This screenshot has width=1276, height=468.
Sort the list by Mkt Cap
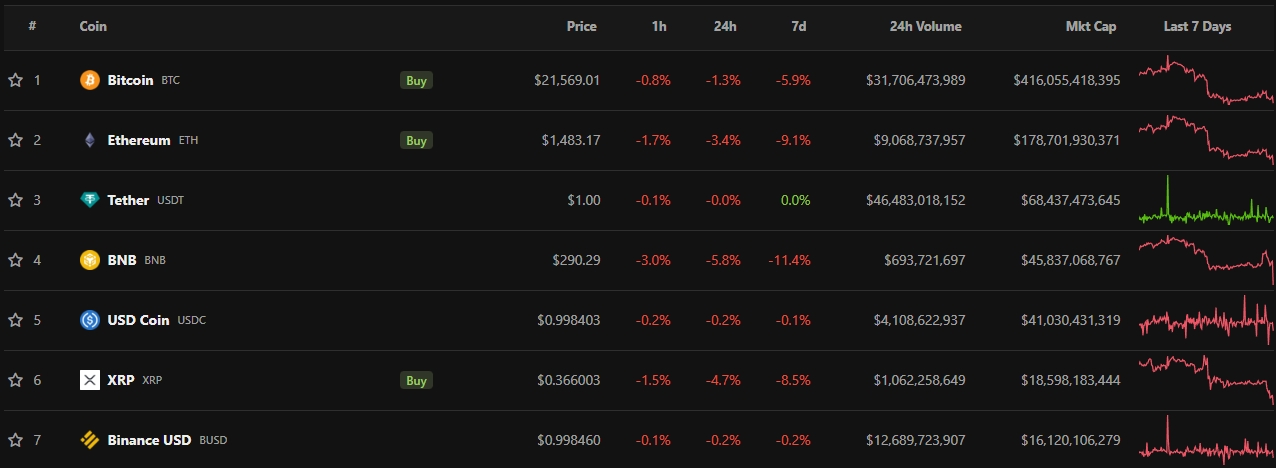pos(1091,26)
